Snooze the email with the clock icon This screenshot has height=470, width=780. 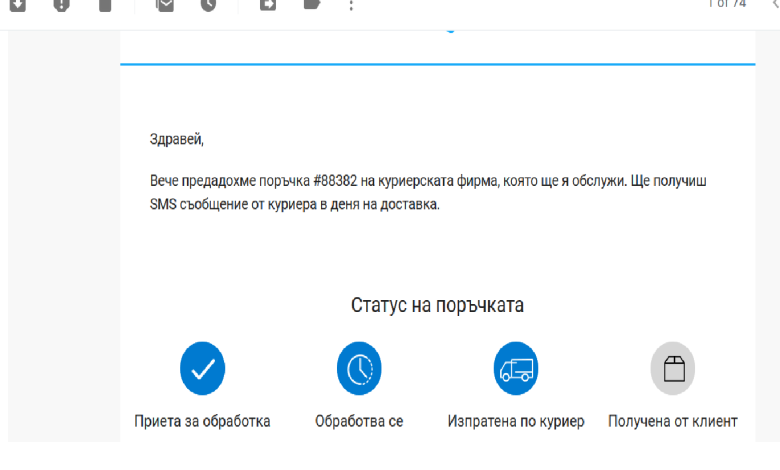coord(208,5)
